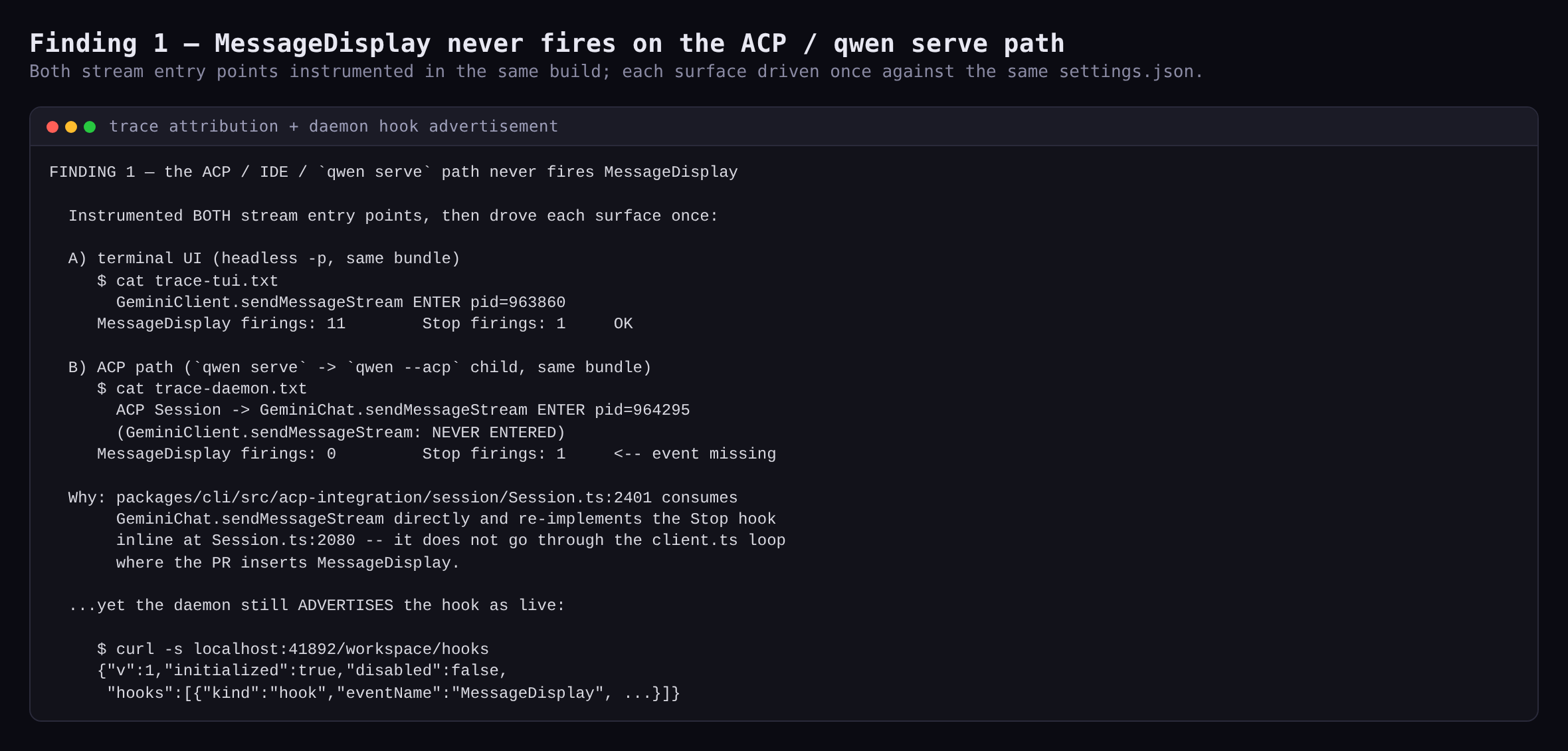Click the curl localhost:41892/workspace/hooks command
1568x751 pixels.
(x=293, y=649)
